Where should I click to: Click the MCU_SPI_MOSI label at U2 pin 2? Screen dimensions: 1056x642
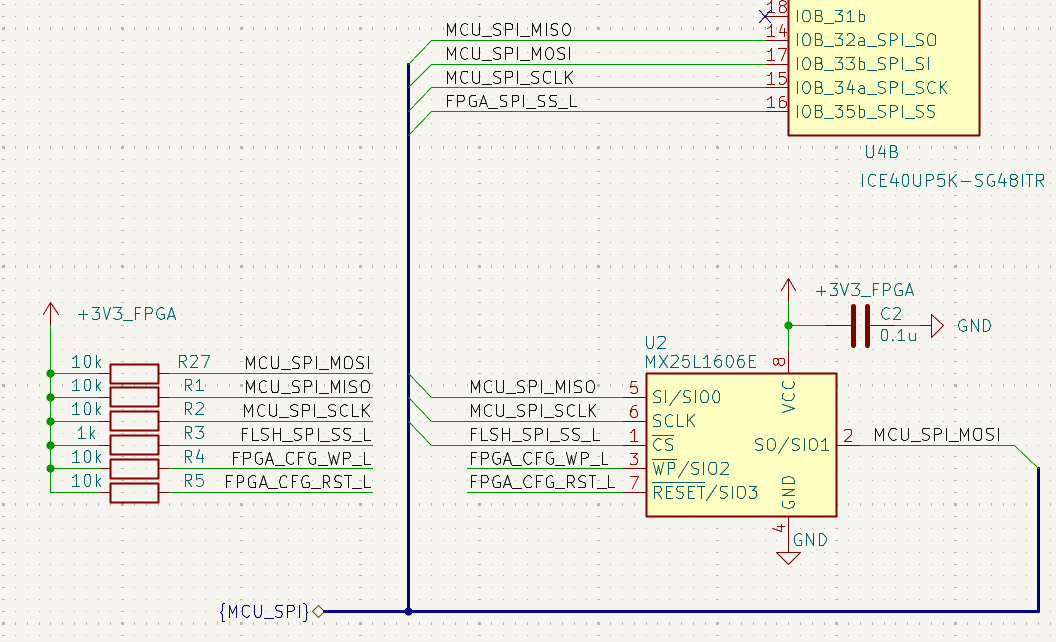point(937,435)
